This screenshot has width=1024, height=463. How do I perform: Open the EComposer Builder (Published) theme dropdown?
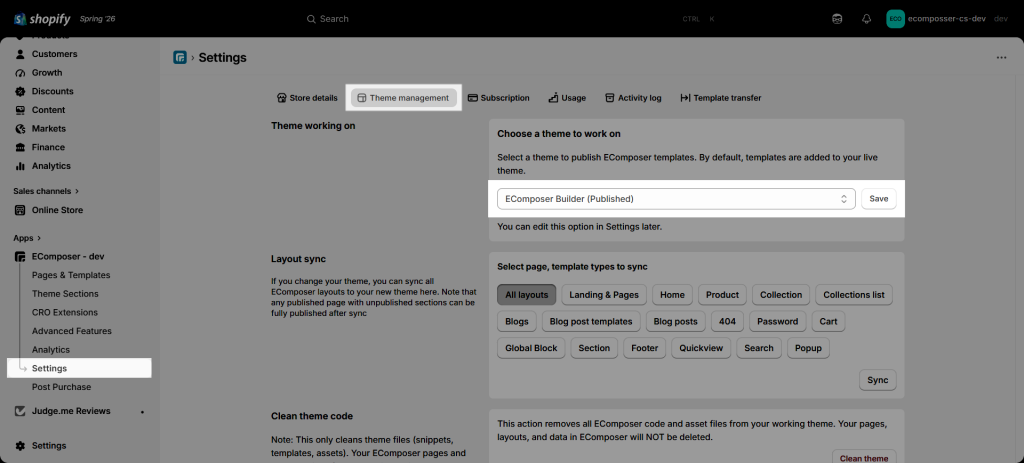pos(676,199)
